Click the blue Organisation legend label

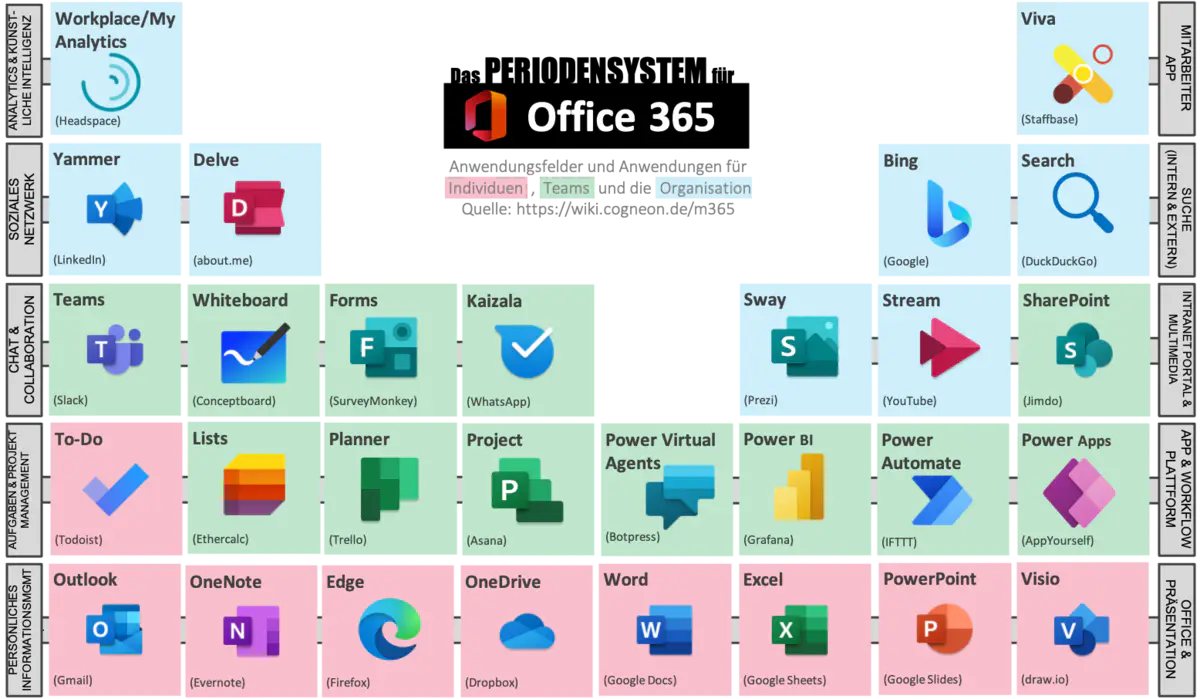[x=704, y=188]
